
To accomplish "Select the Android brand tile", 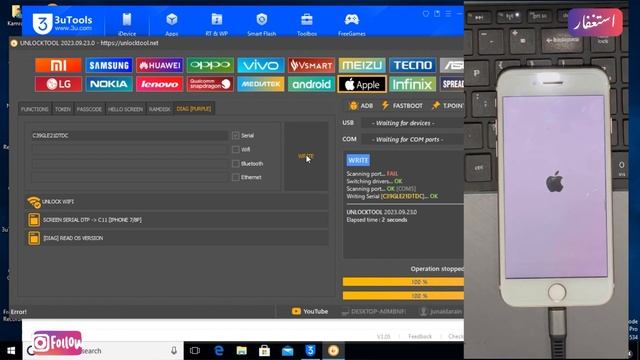I will coord(311,84).
